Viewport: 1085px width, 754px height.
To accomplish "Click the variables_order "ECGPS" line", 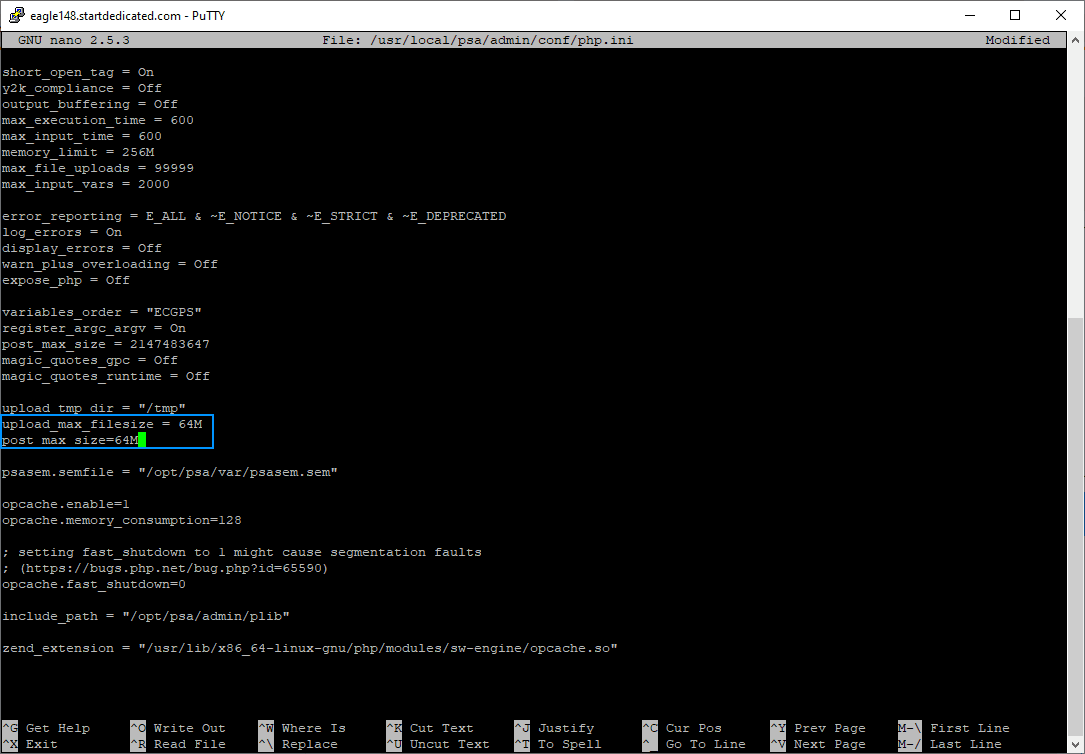I will pos(102,312).
